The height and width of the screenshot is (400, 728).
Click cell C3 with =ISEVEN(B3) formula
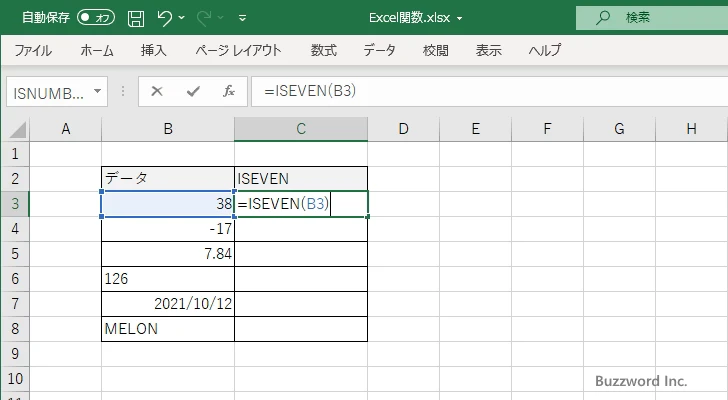(301, 204)
